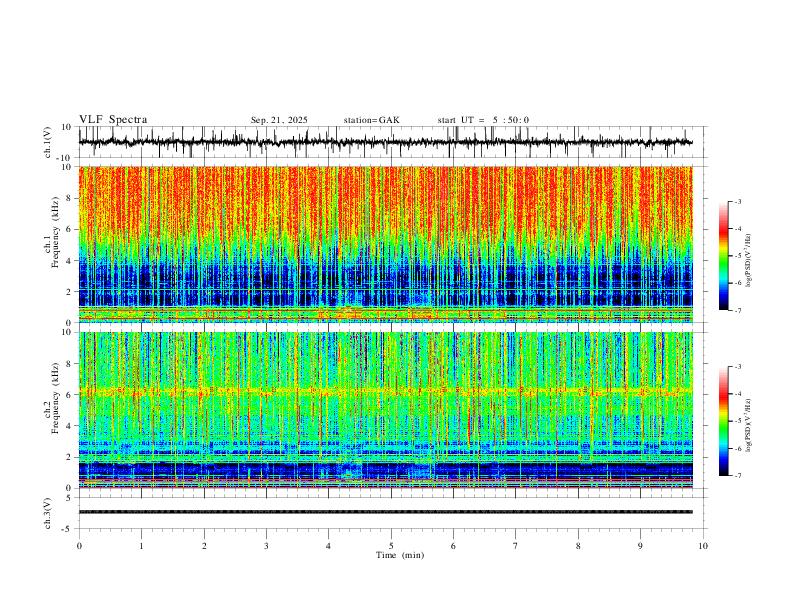Click the "ch.3(V)" axis label

click(x=48, y=513)
